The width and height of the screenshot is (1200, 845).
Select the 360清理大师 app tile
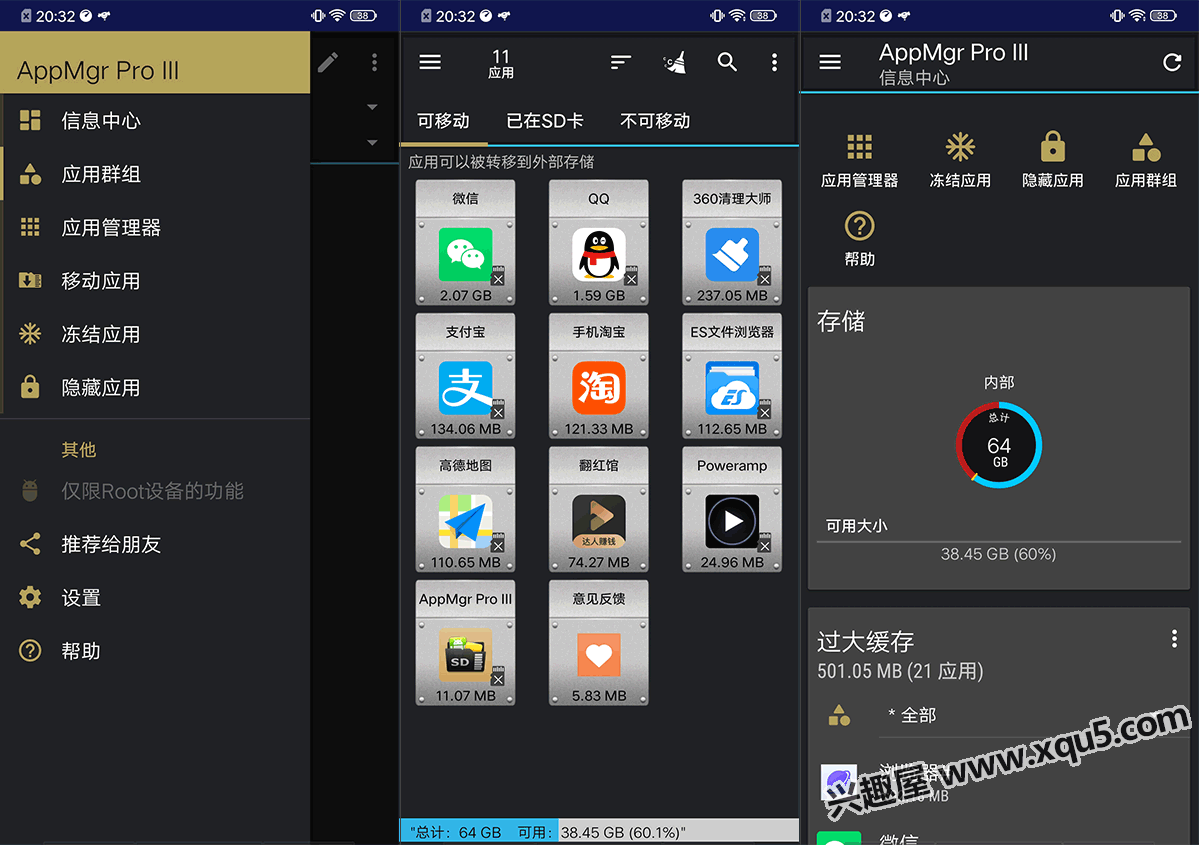pos(732,242)
